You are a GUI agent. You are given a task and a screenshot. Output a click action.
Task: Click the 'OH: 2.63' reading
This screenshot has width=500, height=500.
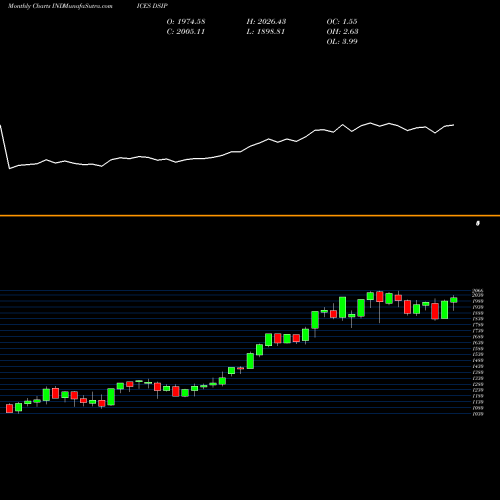342,32
